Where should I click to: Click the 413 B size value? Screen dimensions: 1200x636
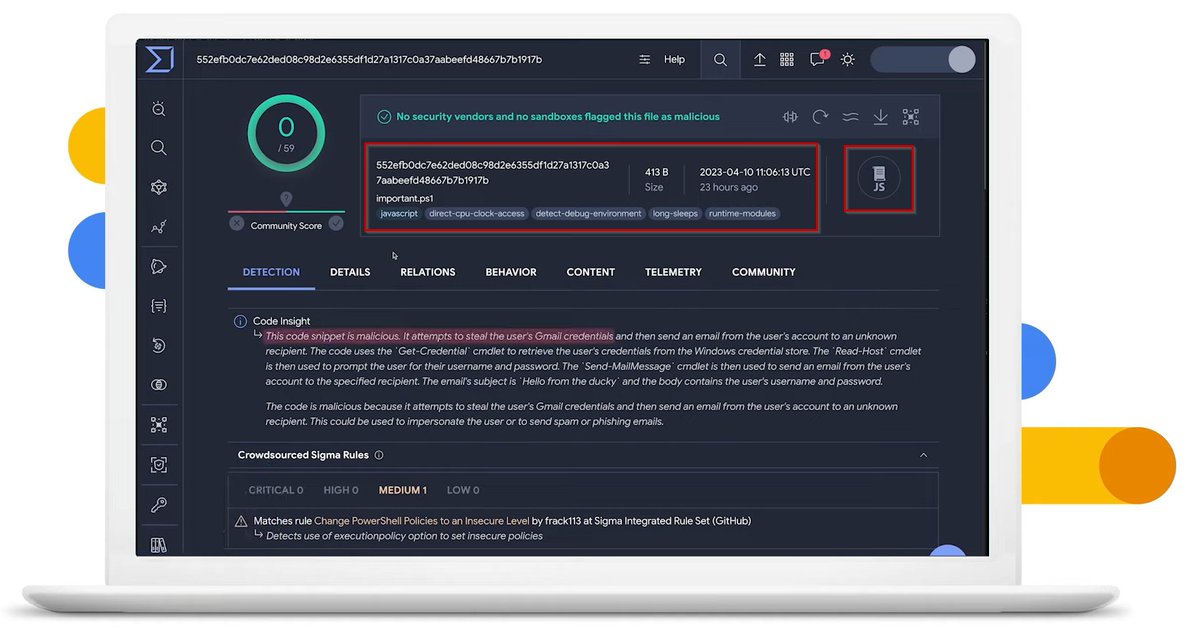656,172
